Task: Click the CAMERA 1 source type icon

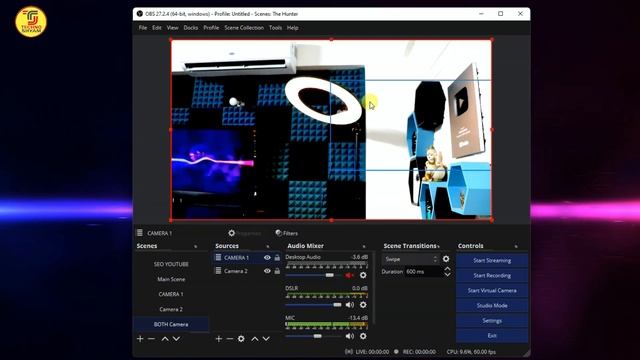Action: tap(218, 258)
